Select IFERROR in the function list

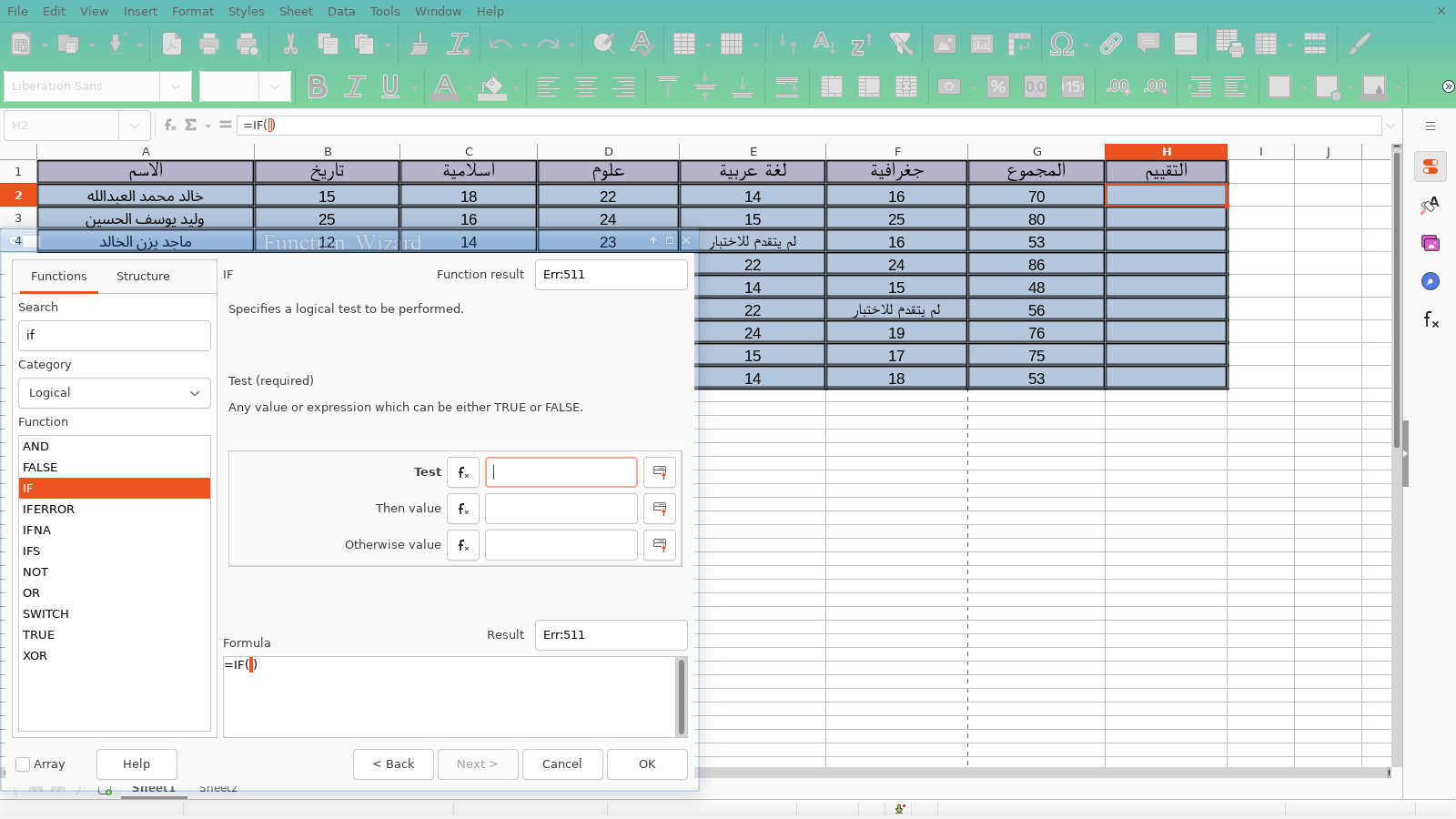point(49,510)
